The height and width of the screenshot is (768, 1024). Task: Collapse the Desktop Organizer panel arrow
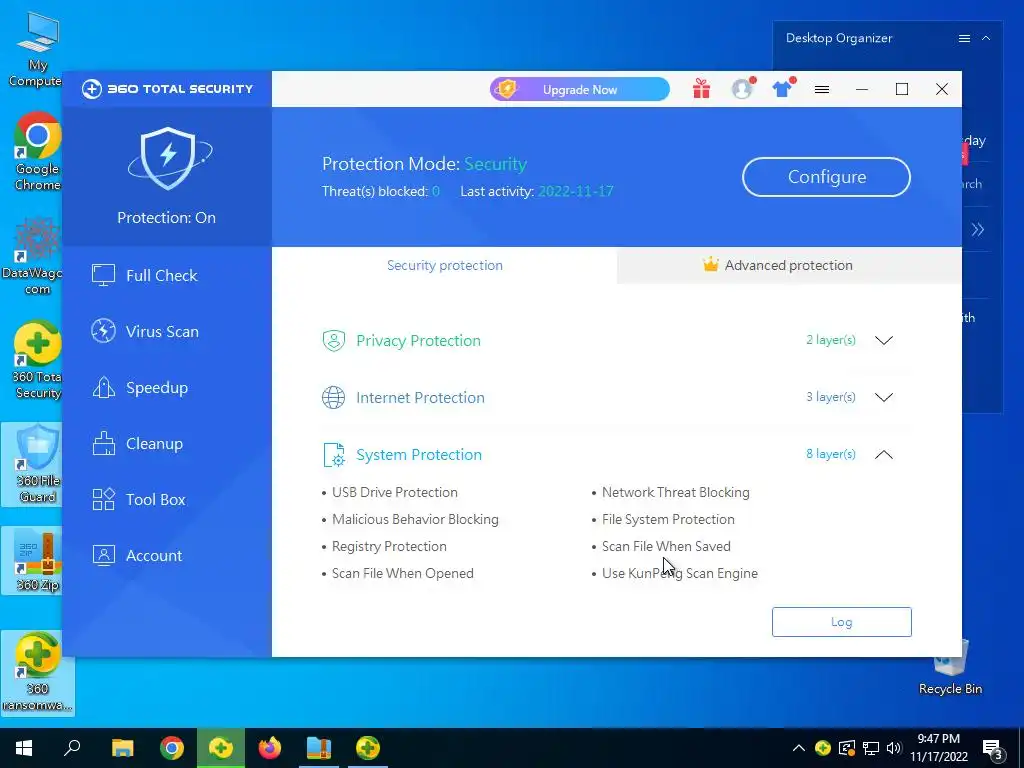click(986, 39)
